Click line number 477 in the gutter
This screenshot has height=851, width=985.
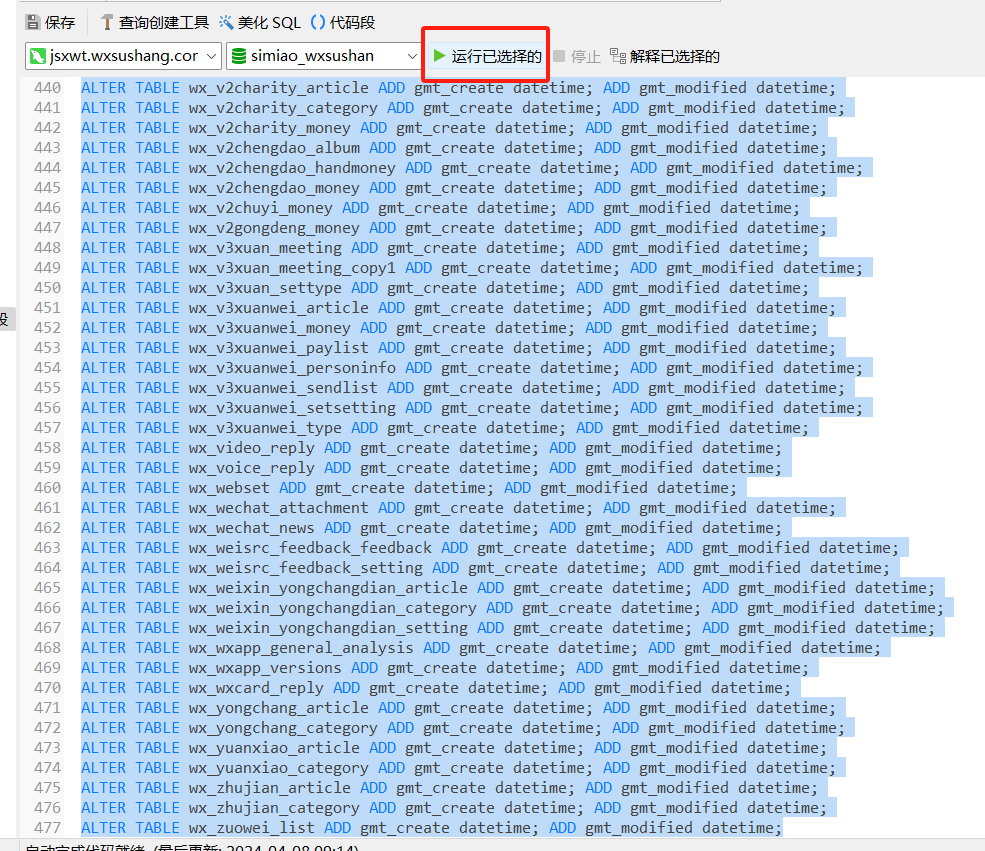tap(48, 828)
